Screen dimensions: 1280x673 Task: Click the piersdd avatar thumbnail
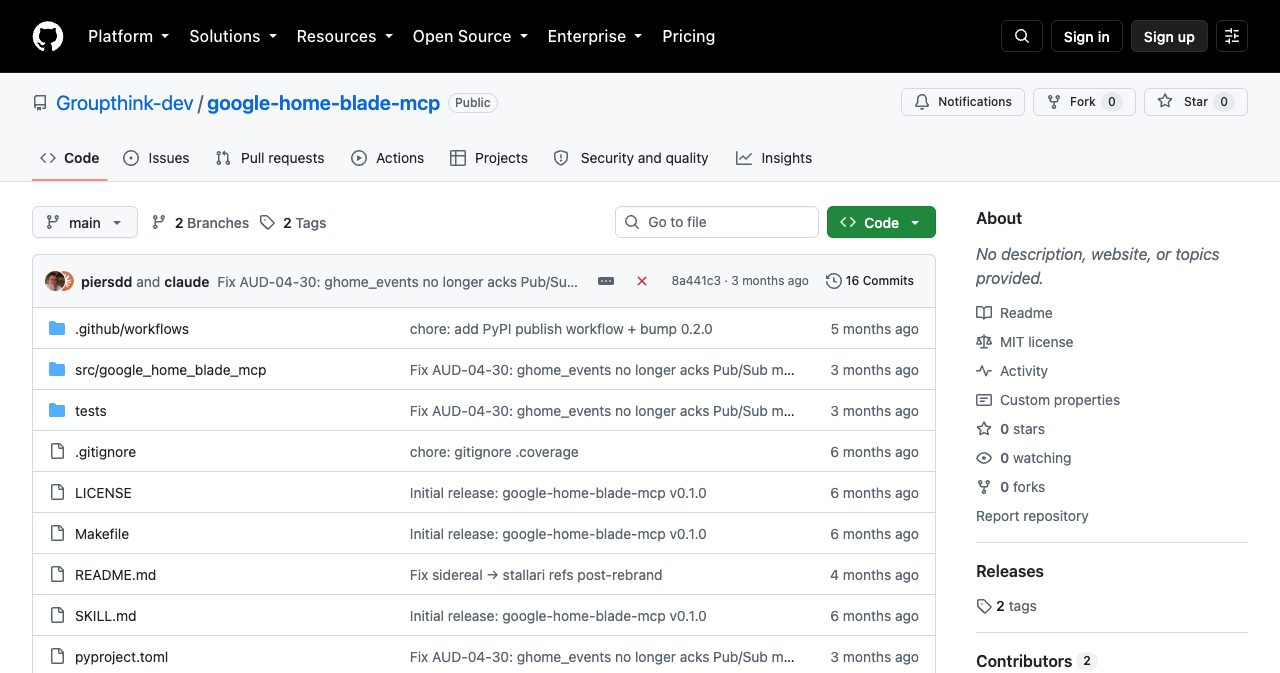coord(55,281)
